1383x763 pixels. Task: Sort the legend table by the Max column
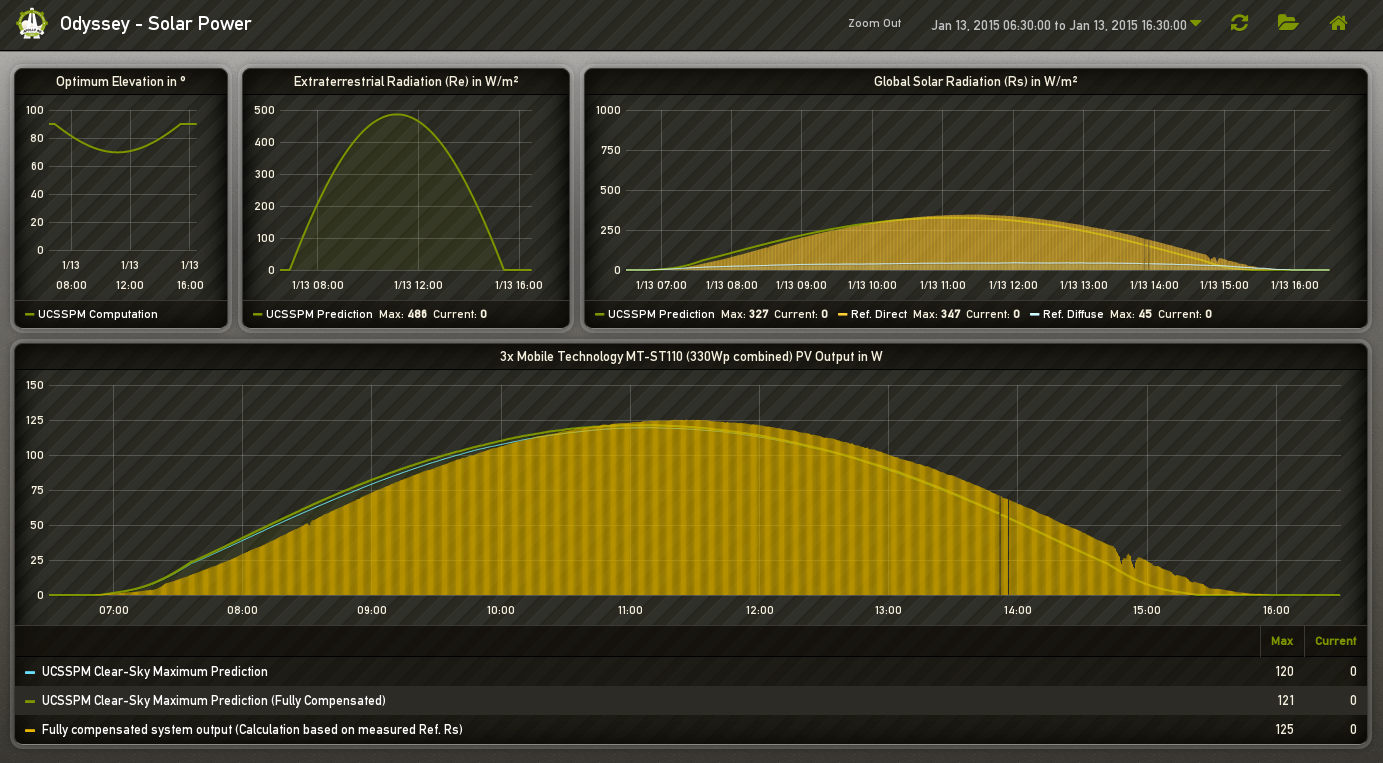(x=1281, y=641)
